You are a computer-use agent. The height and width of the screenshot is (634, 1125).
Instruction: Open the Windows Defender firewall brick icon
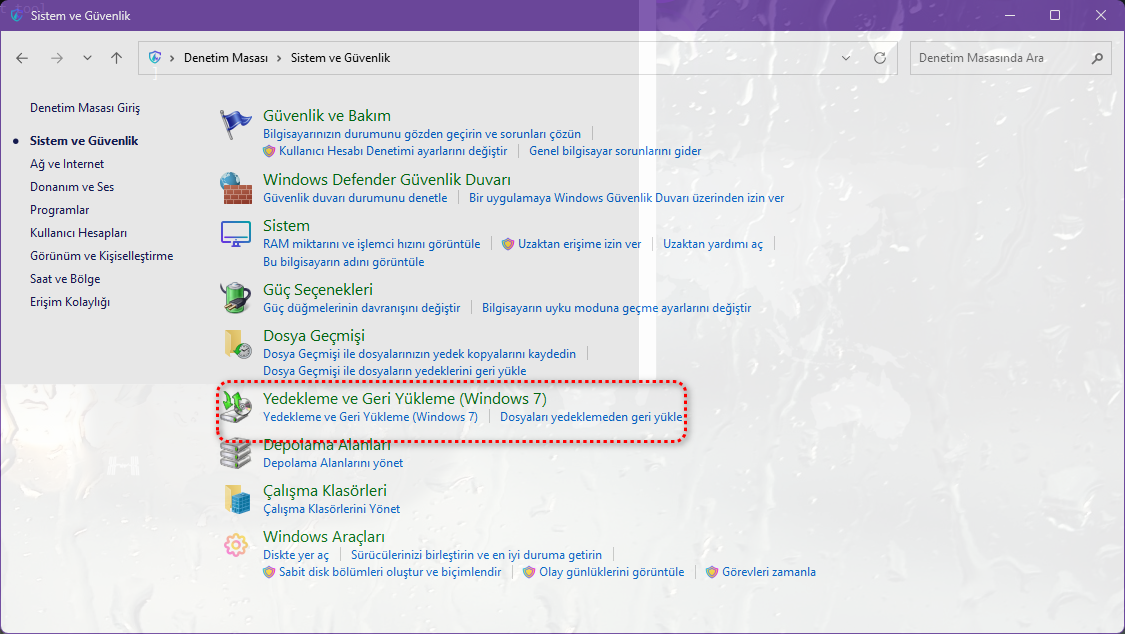click(235, 188)
